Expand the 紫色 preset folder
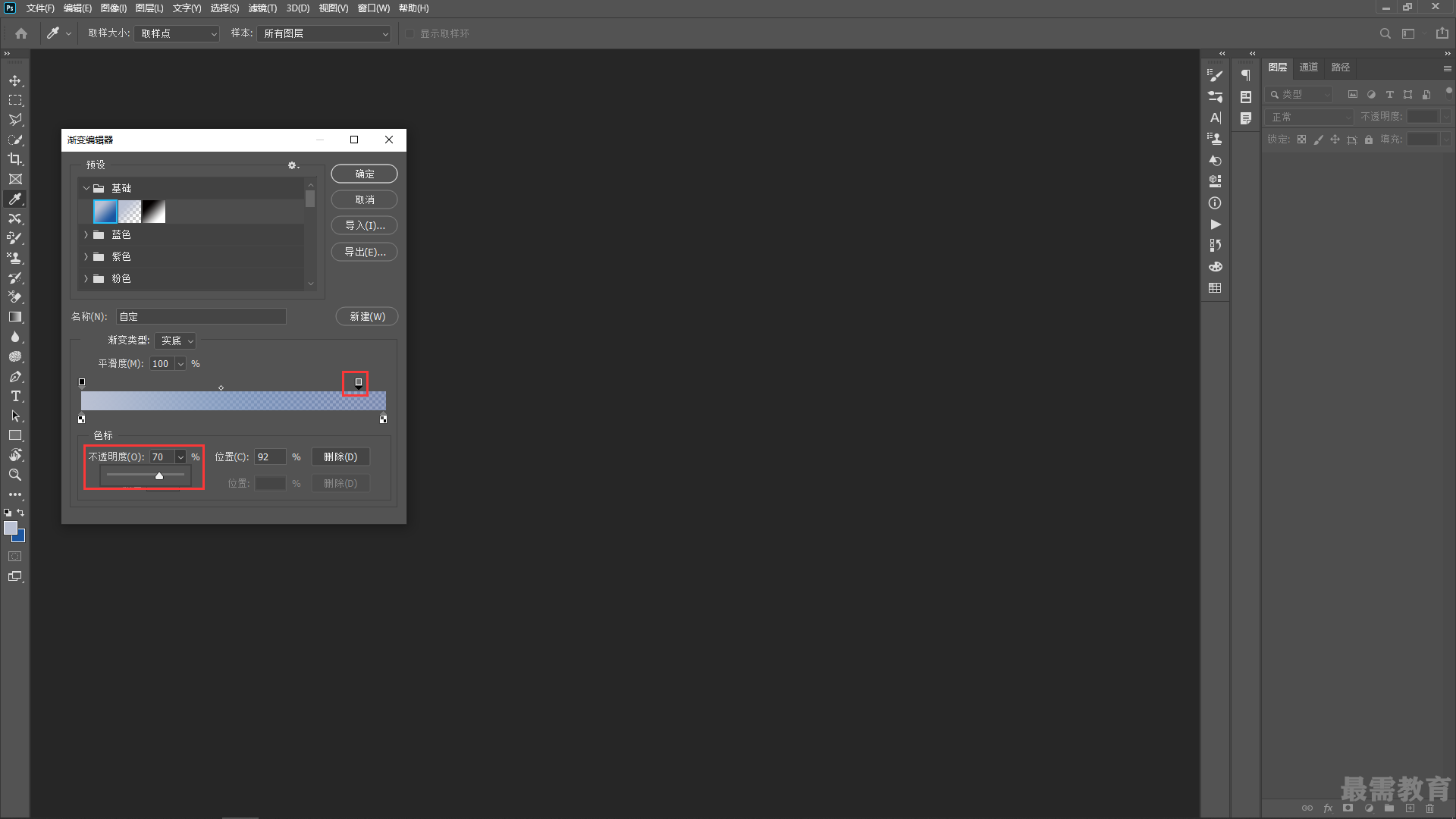 (86, 257)
